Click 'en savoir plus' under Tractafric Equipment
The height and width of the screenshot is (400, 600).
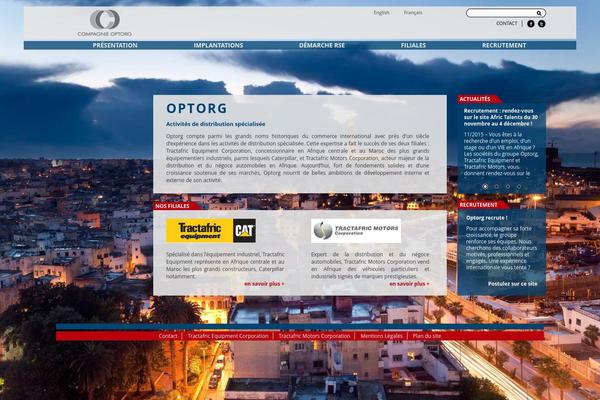pyautogui.click(x=264, y=284)
